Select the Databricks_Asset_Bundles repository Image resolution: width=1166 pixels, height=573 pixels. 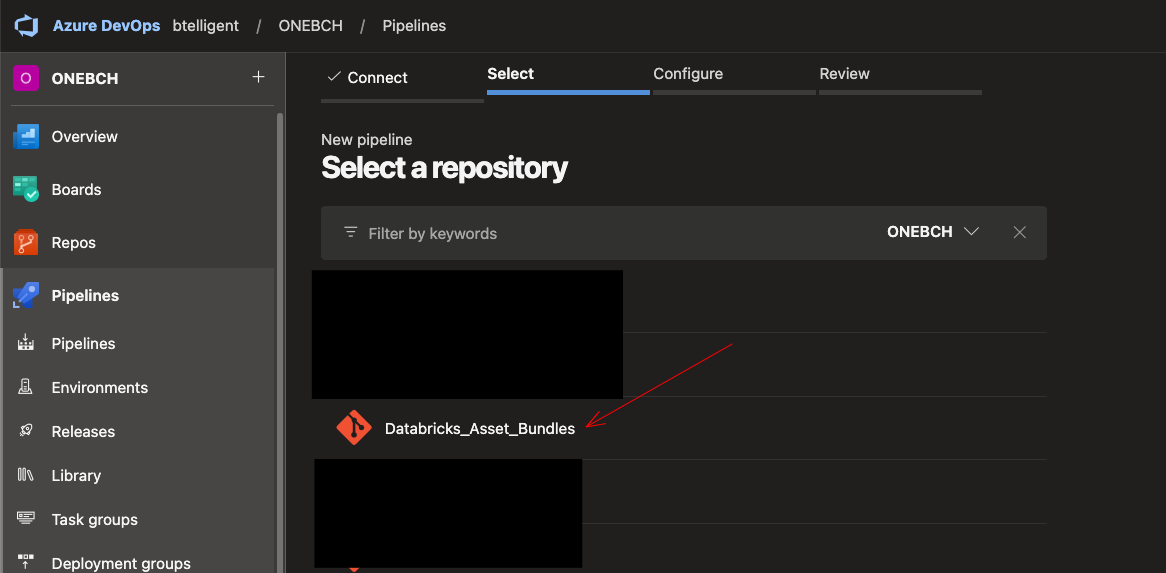click(x=480, y=429)
